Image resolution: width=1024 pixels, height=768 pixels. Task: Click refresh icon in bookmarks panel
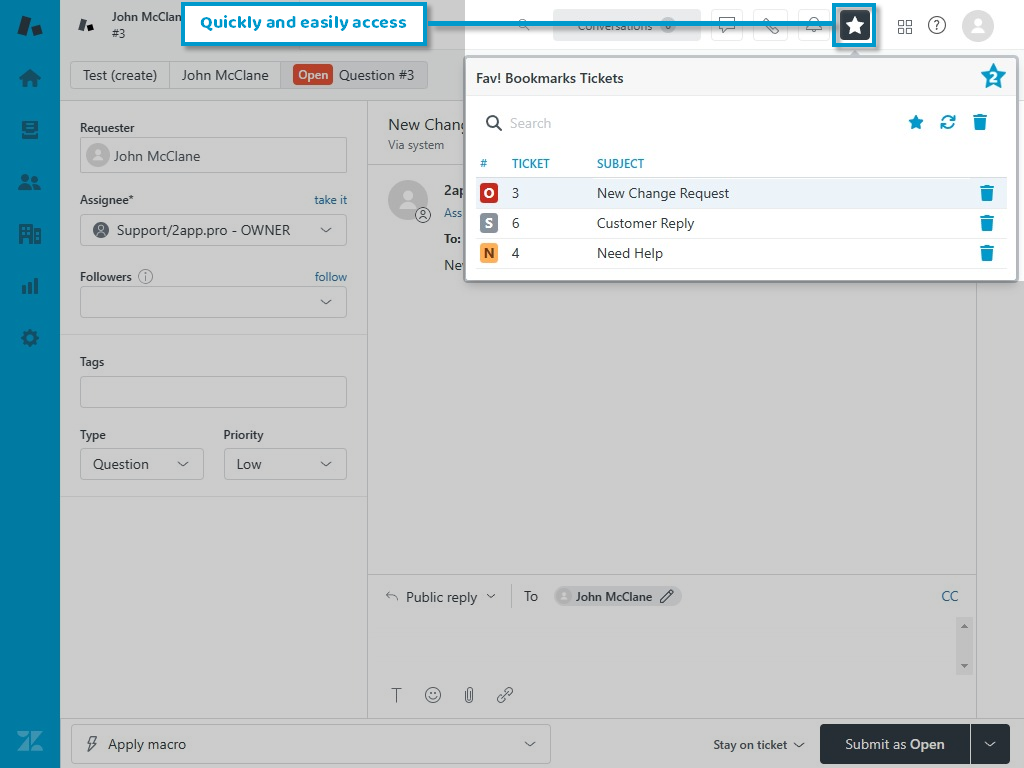(x=948, y=122)
